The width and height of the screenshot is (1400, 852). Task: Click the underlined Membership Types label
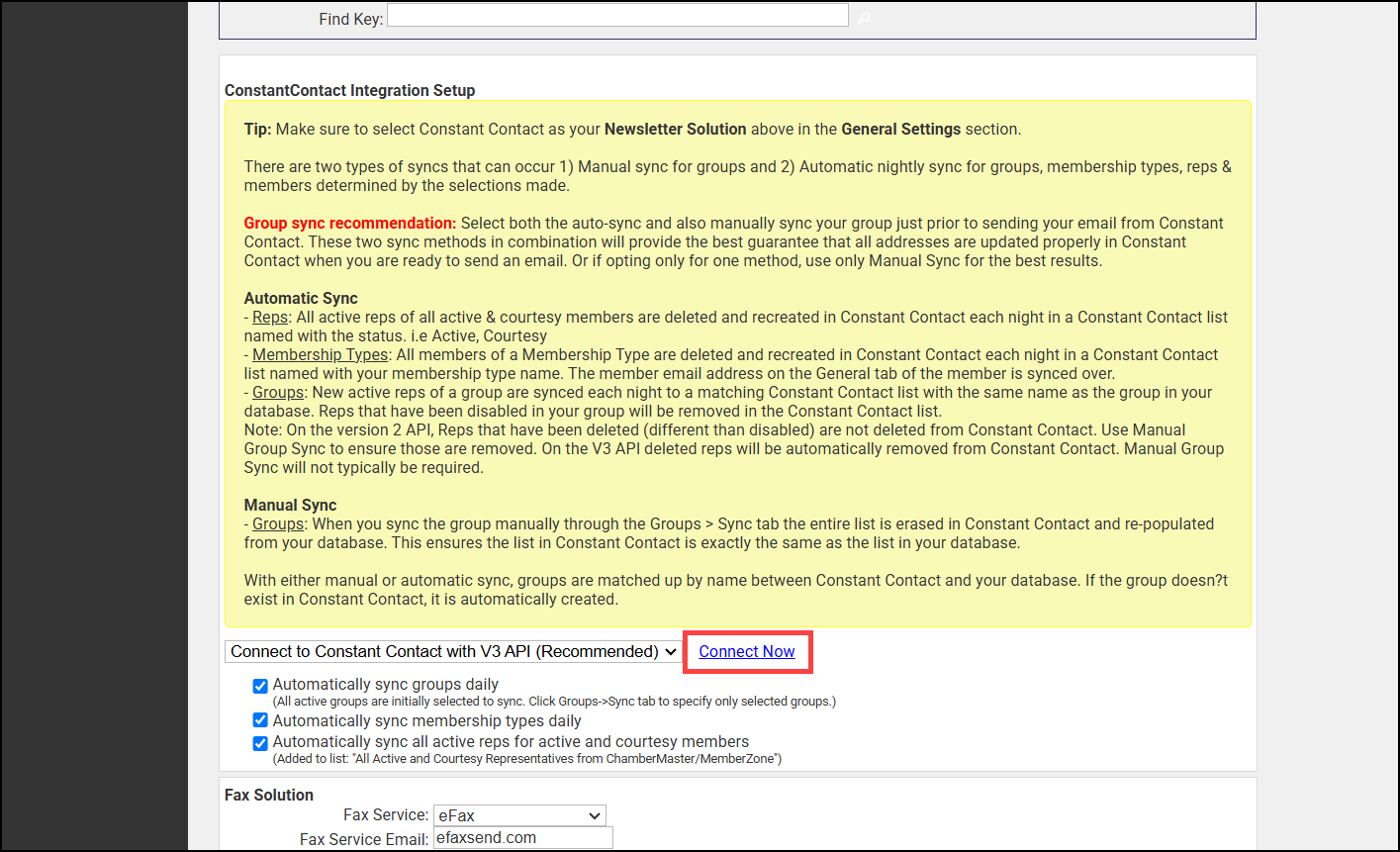322,354
